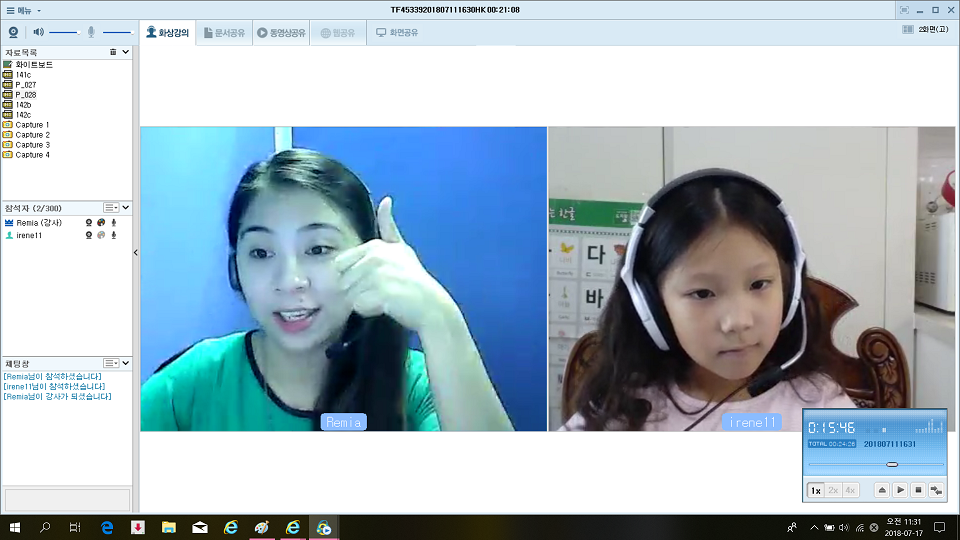Click the playback seek slider handle
960x540 pixels.
coord(891,464)
